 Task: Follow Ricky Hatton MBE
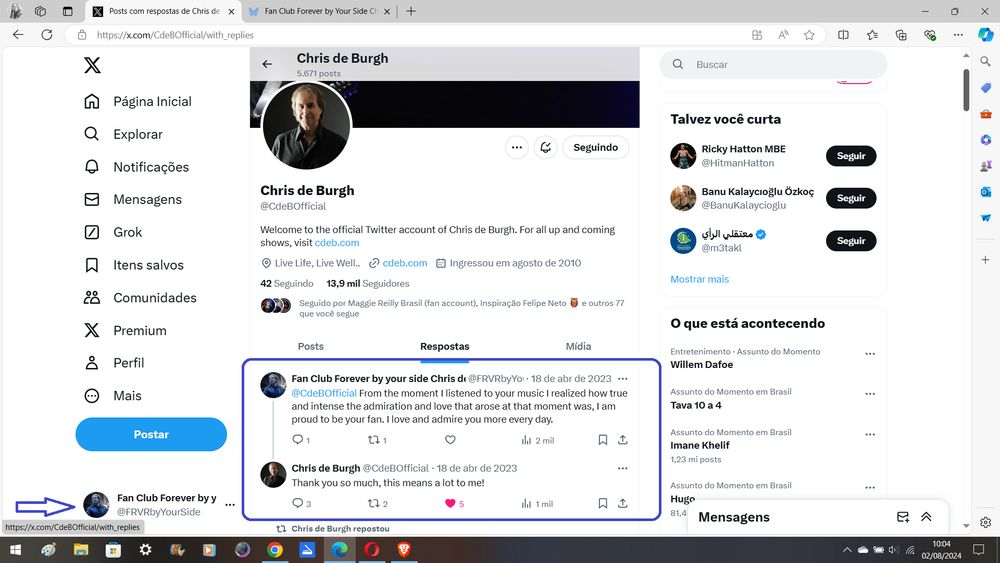pos(851,156)
